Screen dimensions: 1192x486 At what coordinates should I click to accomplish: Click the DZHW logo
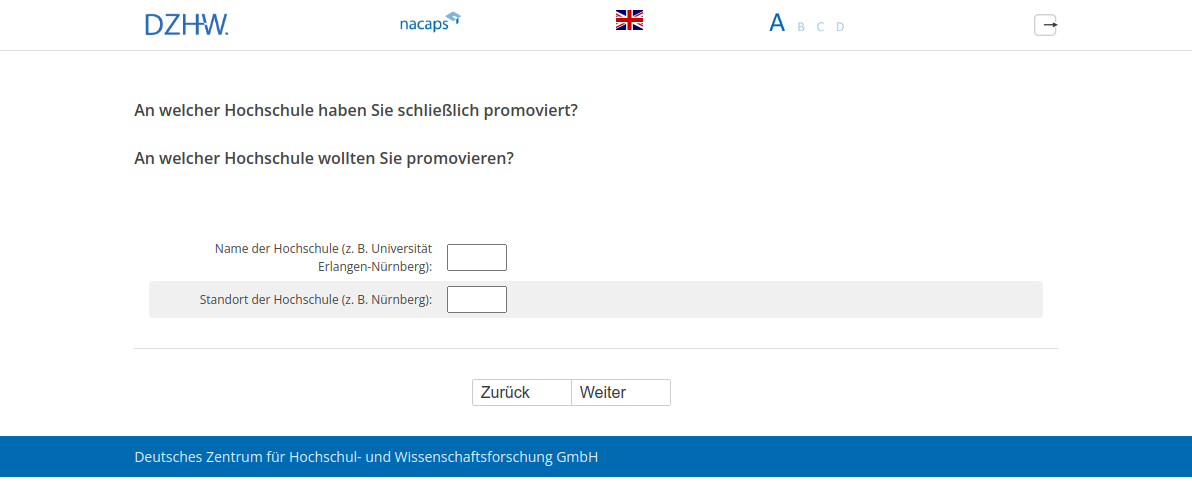pyautogui.click(x=186, y=25)
